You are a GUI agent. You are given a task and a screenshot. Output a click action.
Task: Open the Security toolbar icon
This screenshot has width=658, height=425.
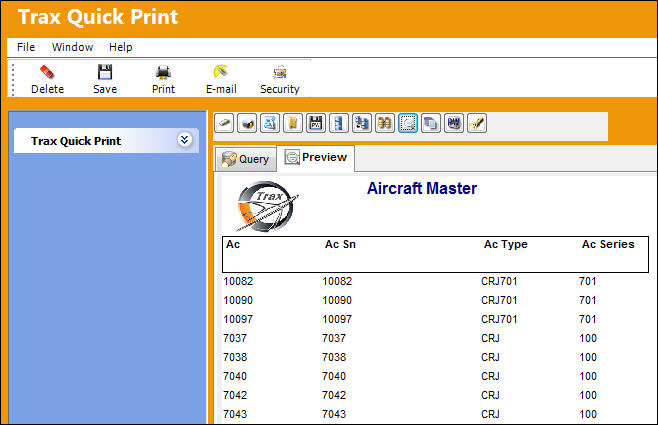pos(279,72)
